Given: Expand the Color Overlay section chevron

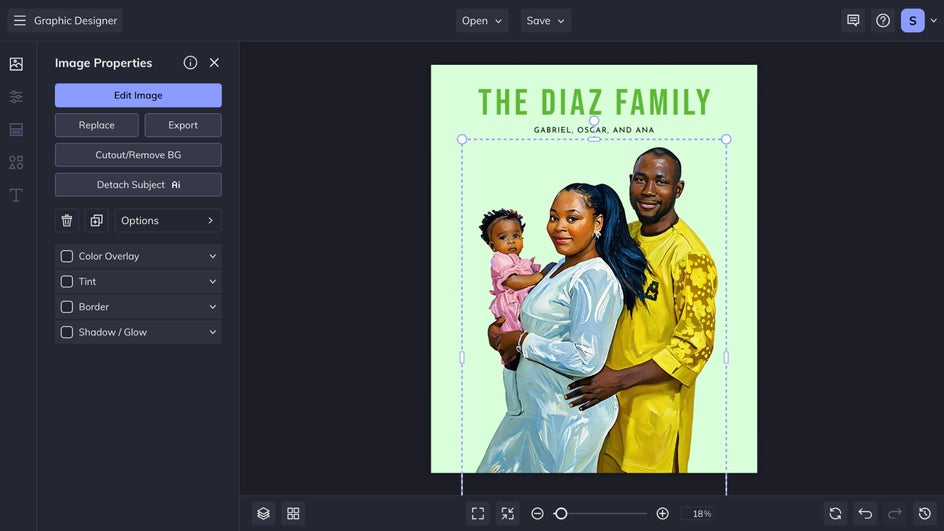Looking at the screenshot, I should pos(213,256).
